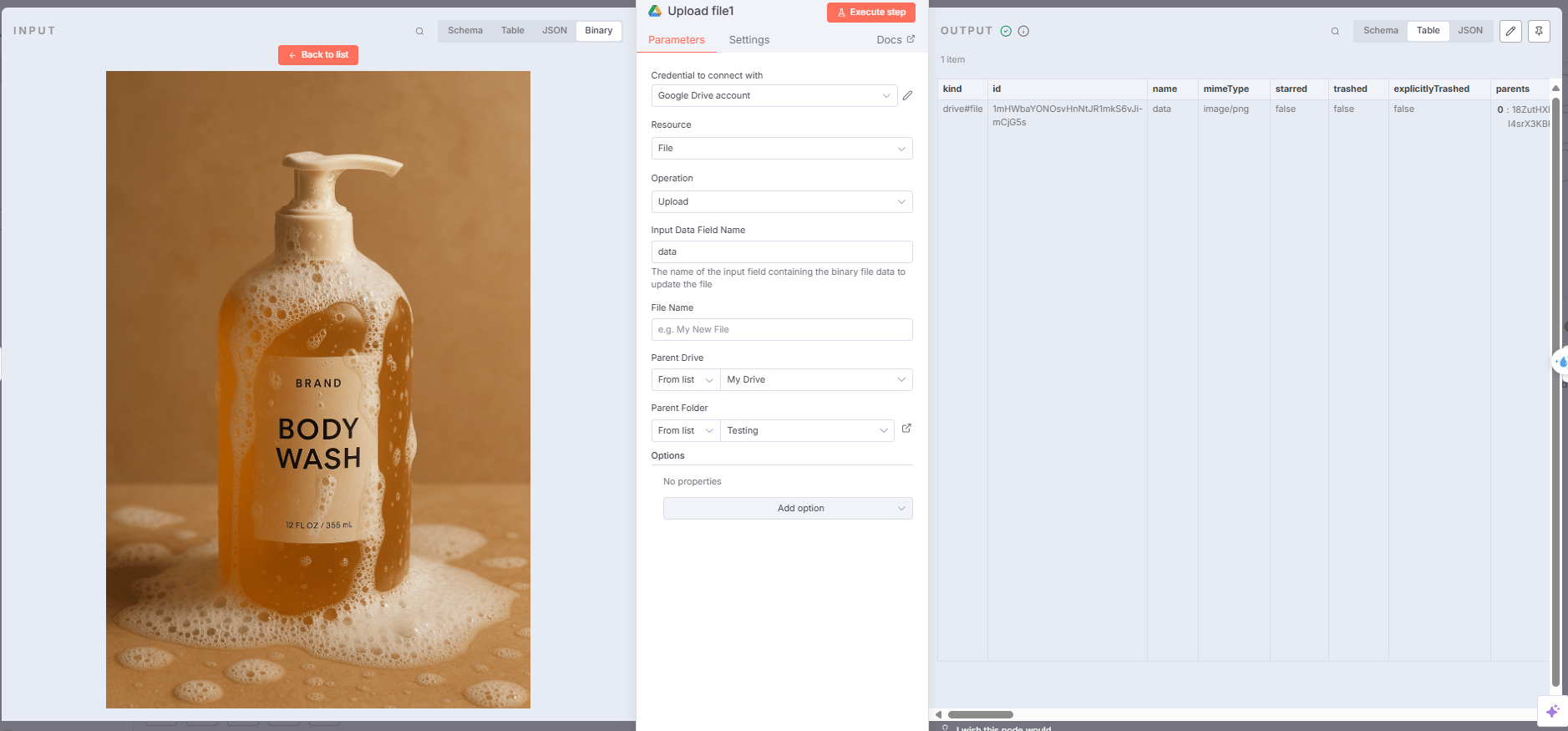The image size is (1568, 731).
Task: Click the data cell under name
Action: pos(1161,109)
